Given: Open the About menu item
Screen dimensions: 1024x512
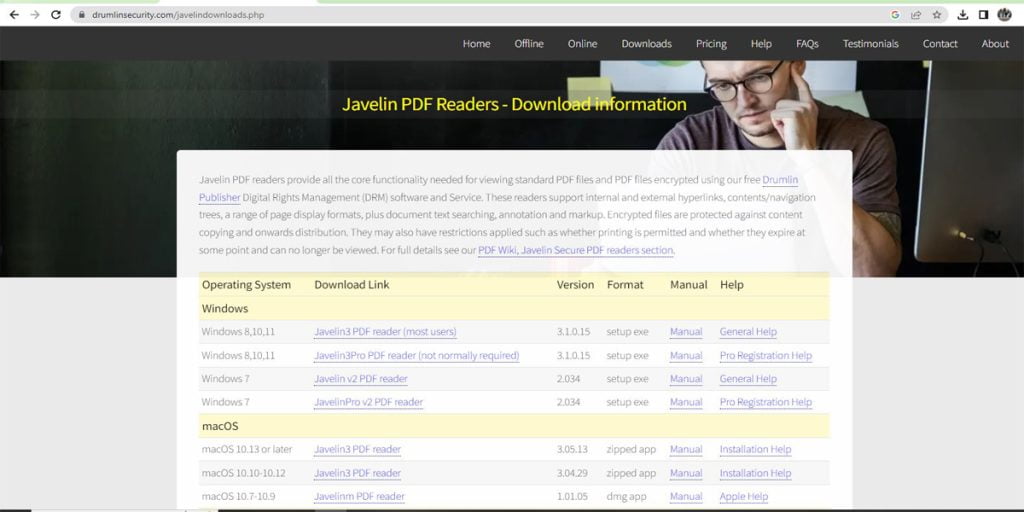Looking at the screenshot, I should [995, 44].
